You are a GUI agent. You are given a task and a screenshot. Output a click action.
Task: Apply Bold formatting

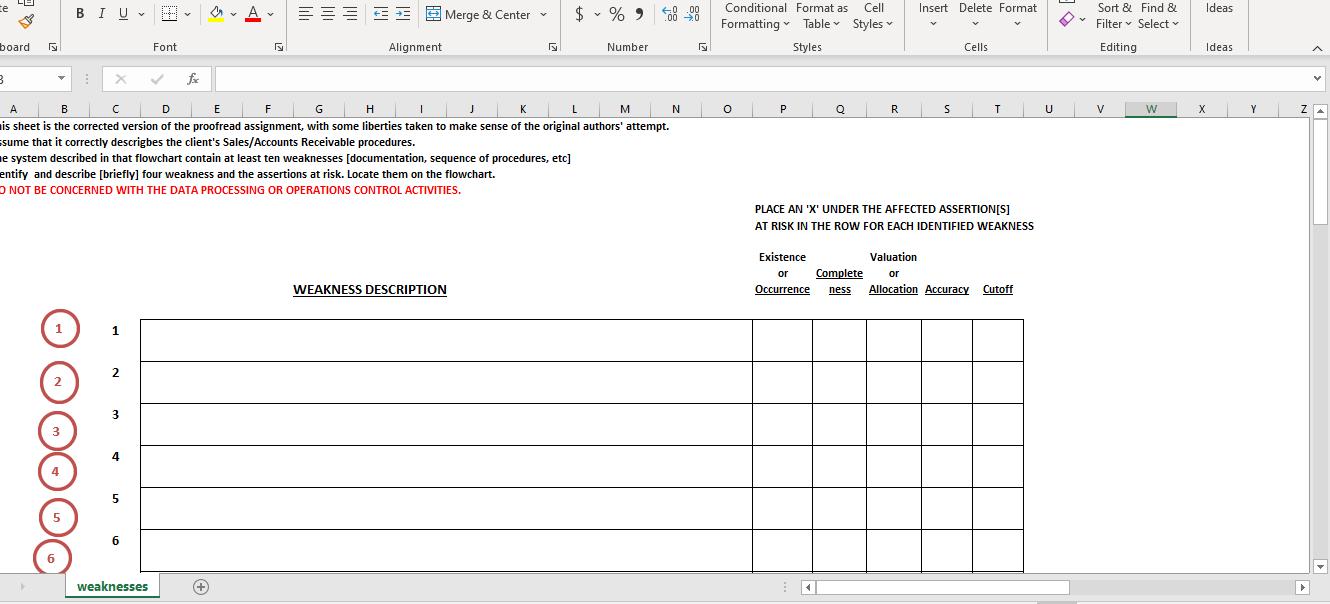click(79, 14)
